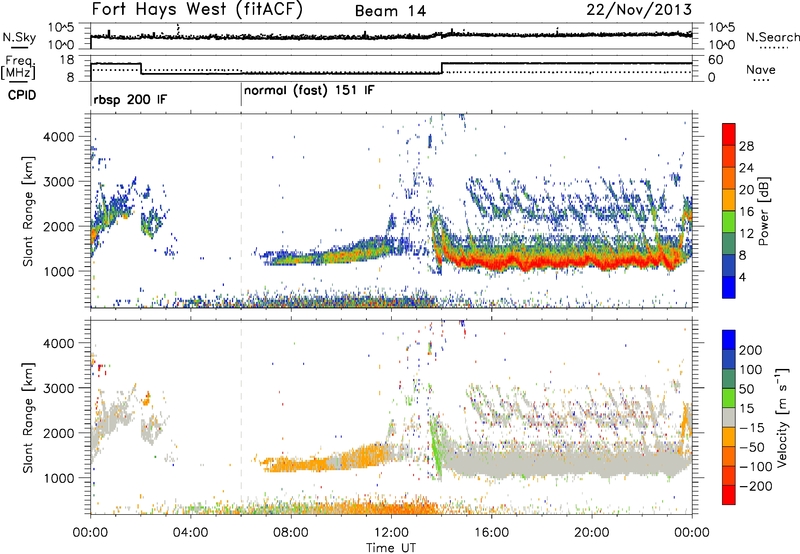Click the blue bottom of the power colorbar
Viewport: 800px width, 554px height.
[x=729, y=287]
